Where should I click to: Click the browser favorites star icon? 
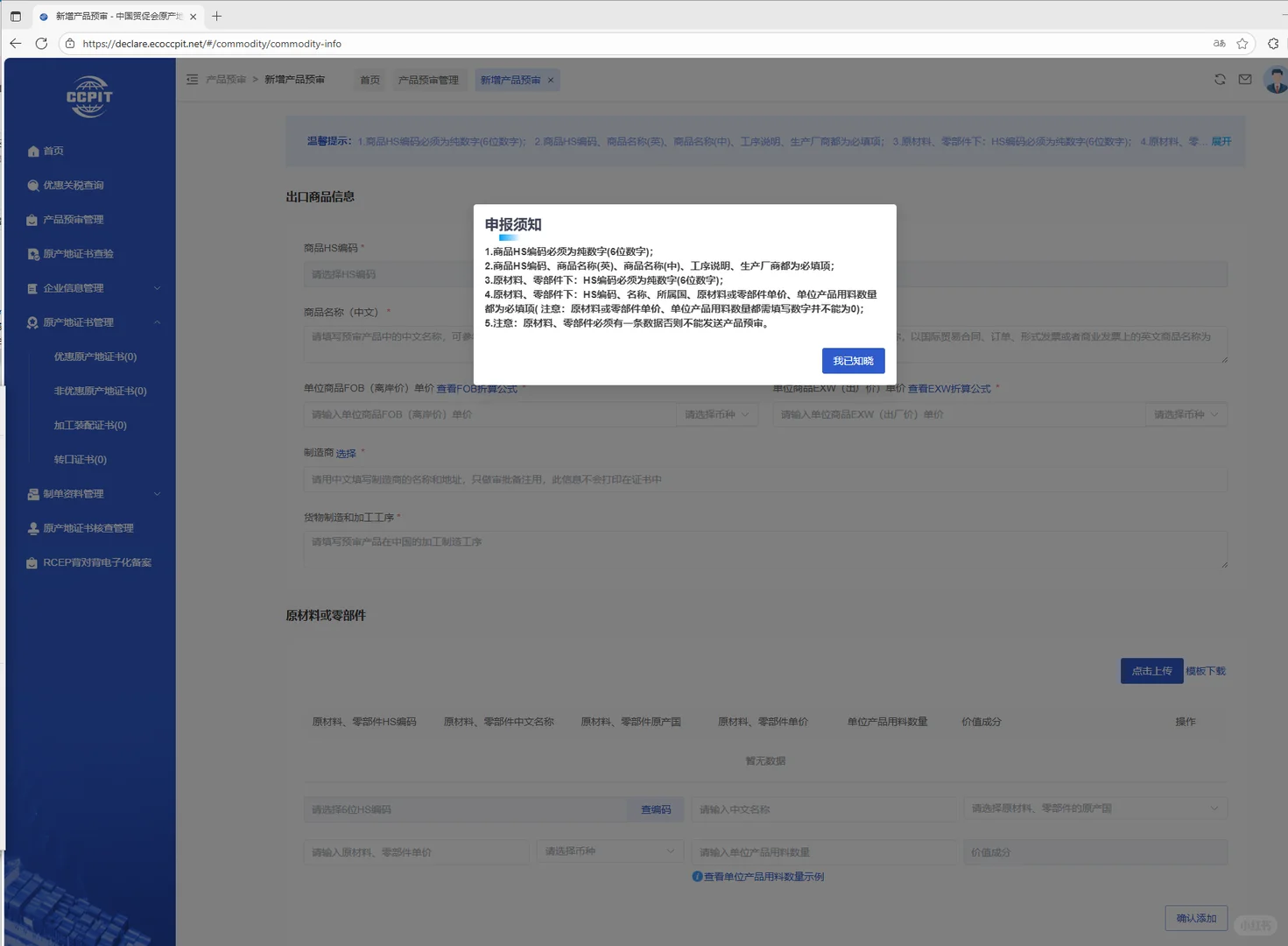1242,43
